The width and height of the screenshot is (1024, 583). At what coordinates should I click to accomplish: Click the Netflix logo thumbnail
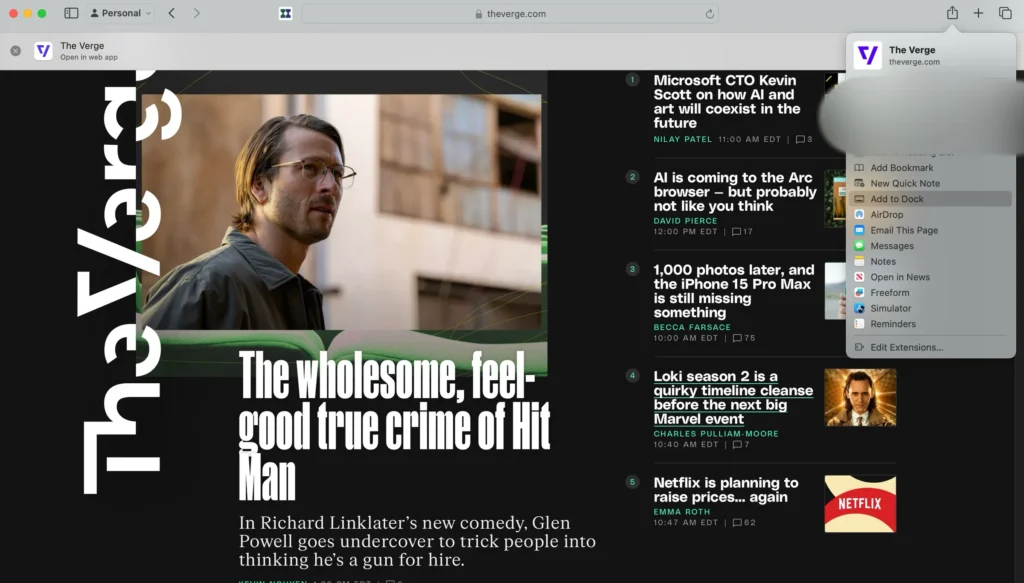click(x=860, y=504)
